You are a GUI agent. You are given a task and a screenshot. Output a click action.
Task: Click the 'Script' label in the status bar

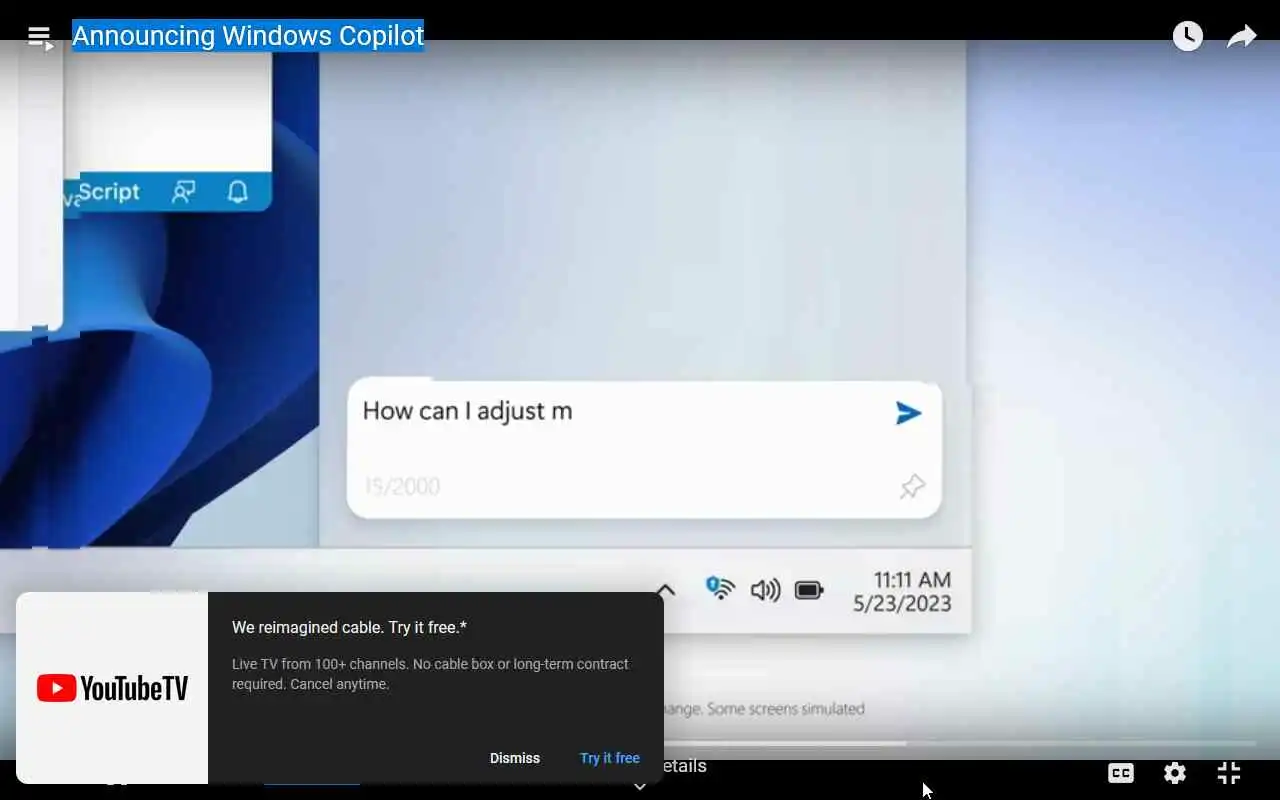[109, 192]
